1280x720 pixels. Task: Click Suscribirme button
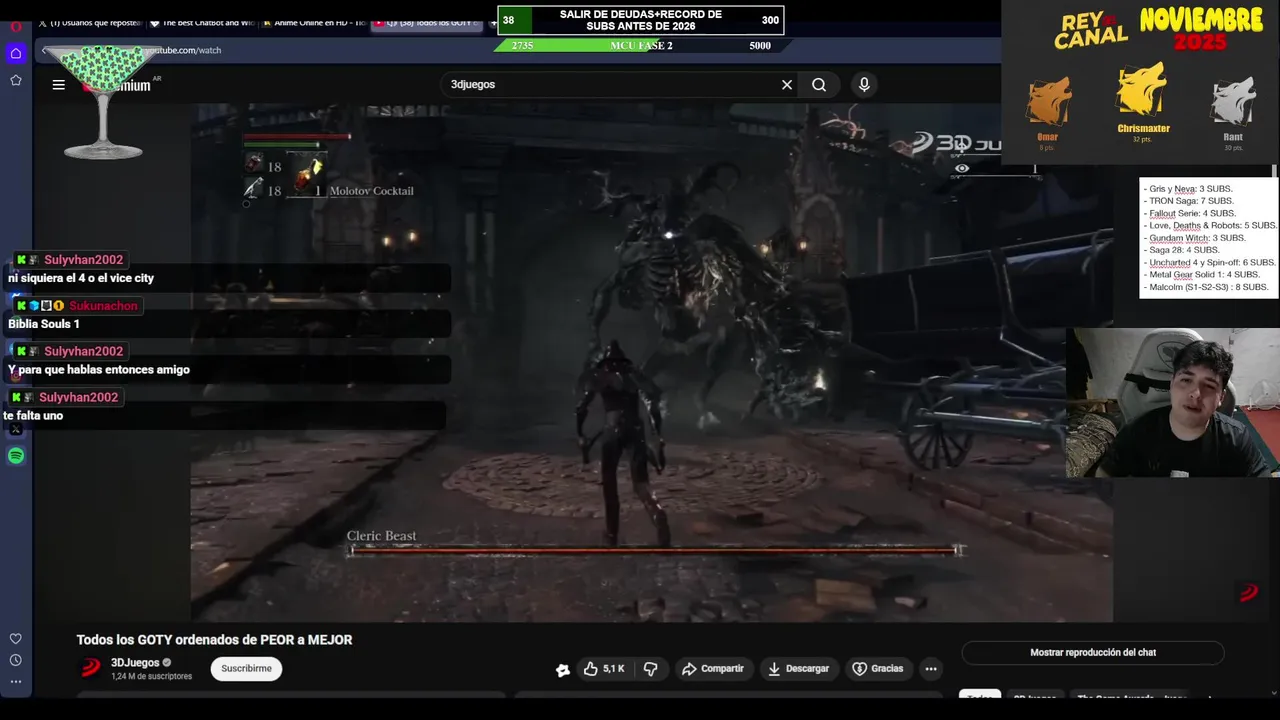[246, 668]
